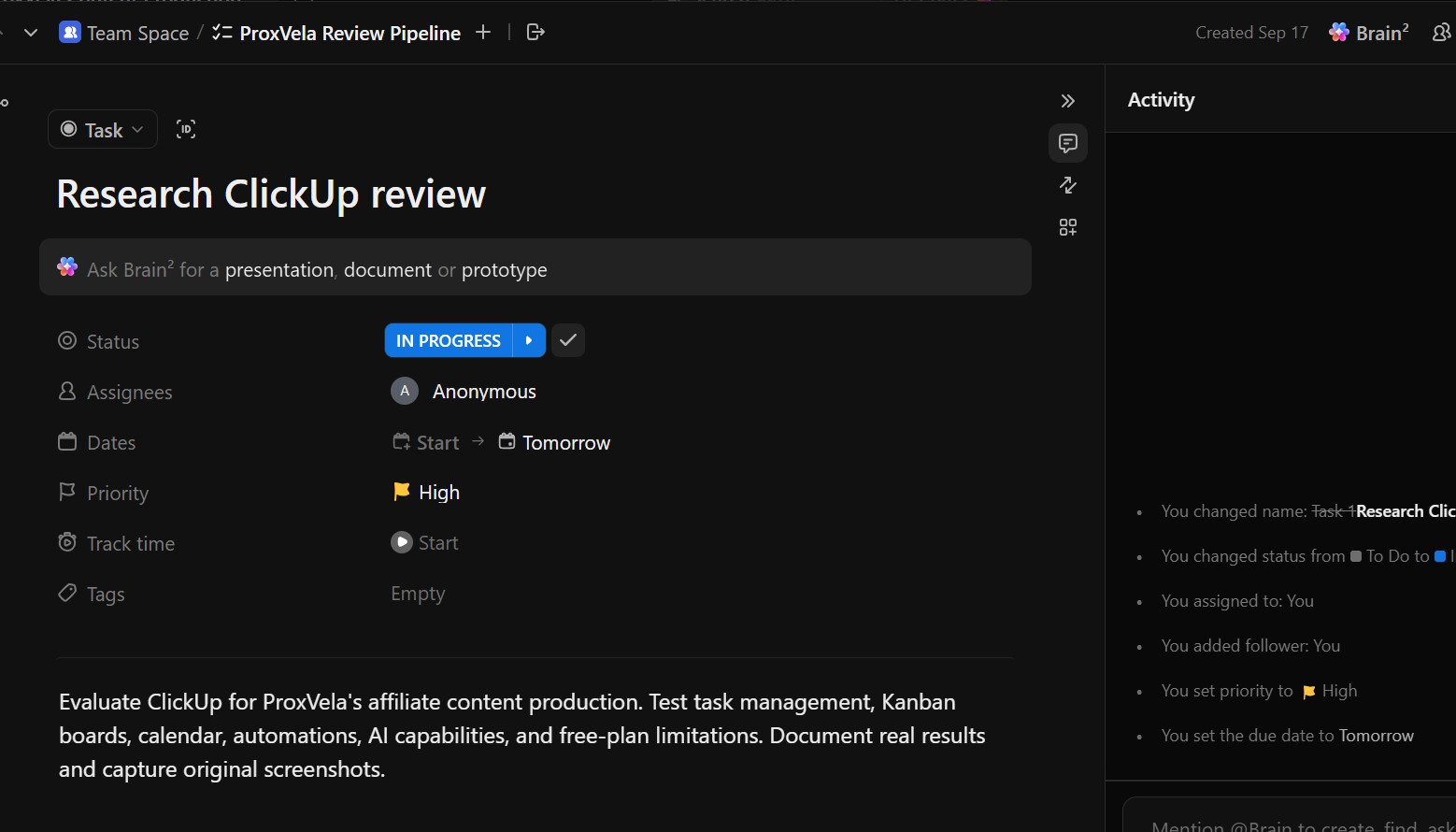Click the plus icon beside the breadcrumb
The height and width of the screenshot is (832, 1456).
pos(483,33)
